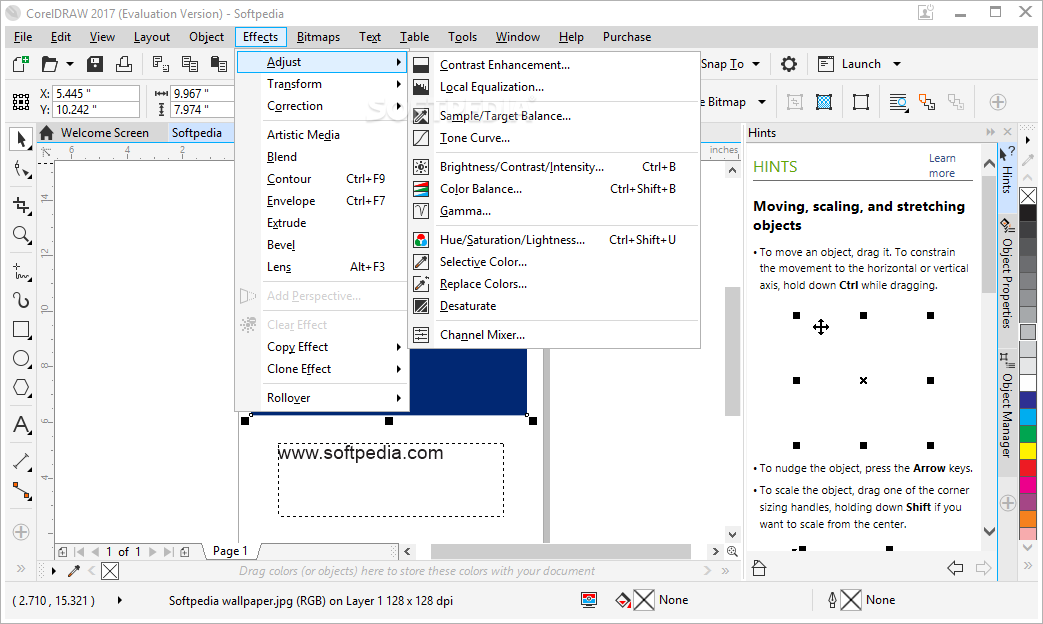Choose Channel Mixer option
Image resolution: width=1043 pixels, height=624 pixels.
pyautogui.click(x=555, y=335)
